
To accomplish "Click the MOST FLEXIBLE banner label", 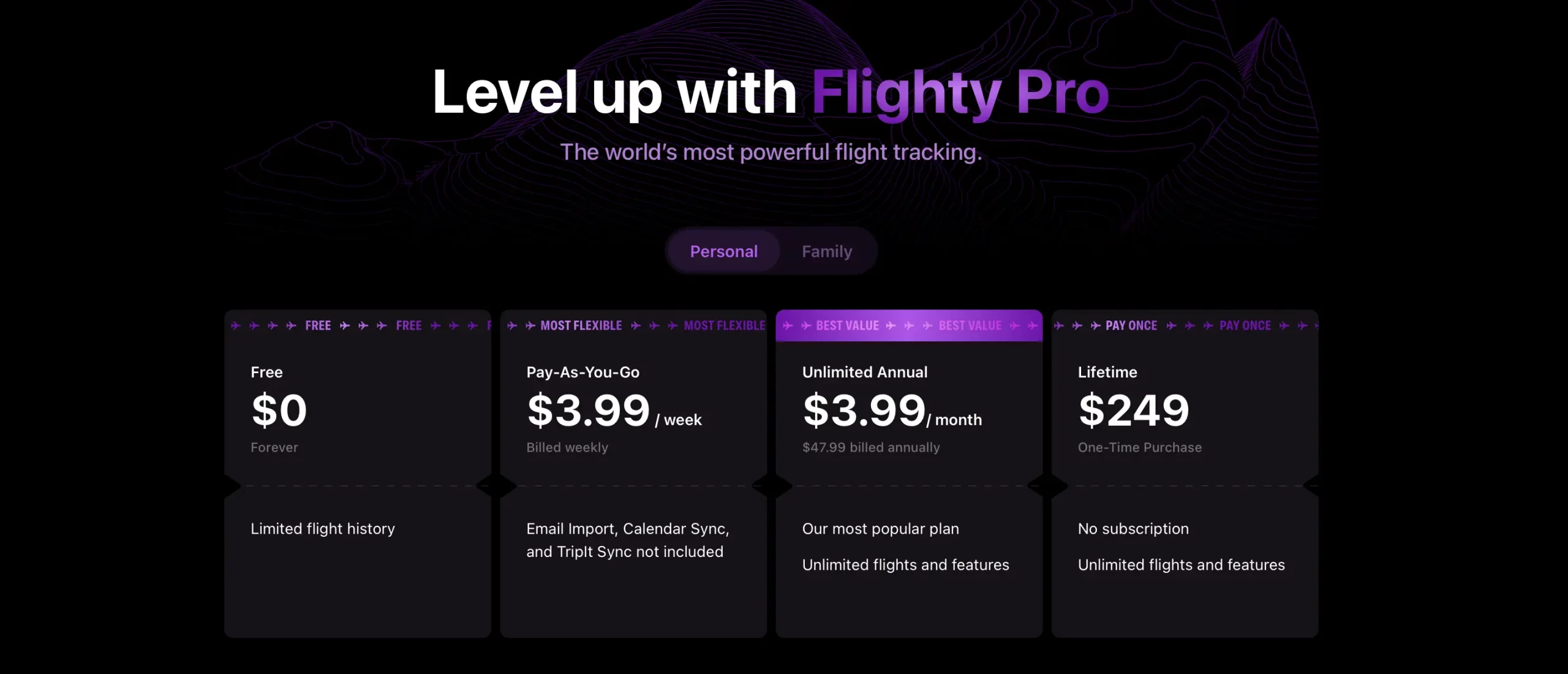I will [581, 325].
